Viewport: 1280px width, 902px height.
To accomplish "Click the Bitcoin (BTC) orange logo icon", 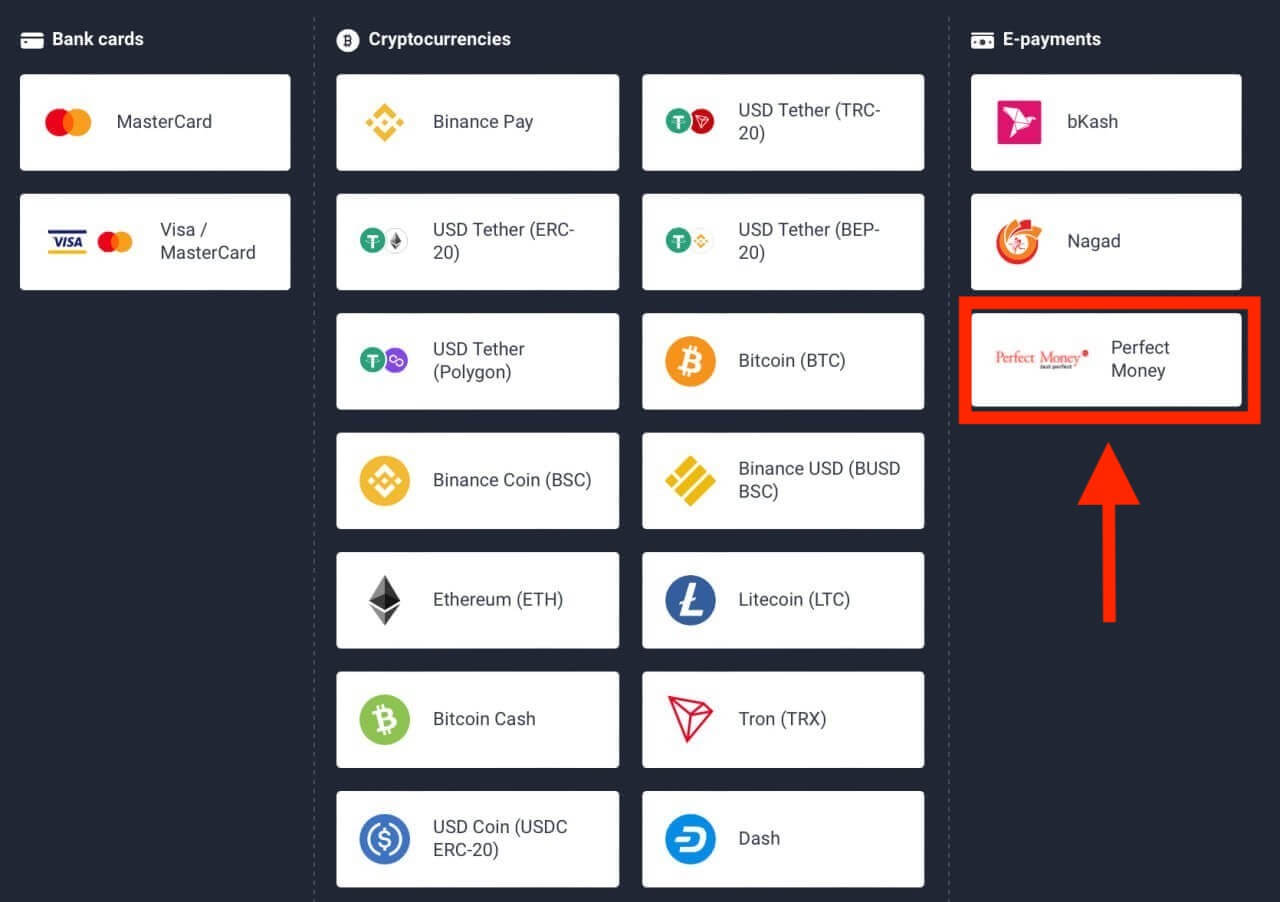I will pyautogui.click(x=690, y=361).
